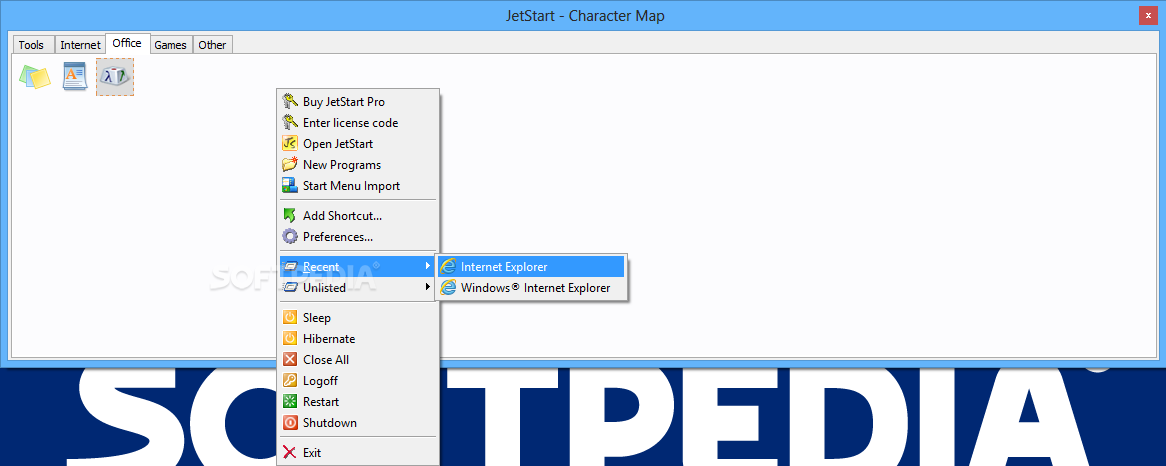Click the folder icon next to New Programs
Viewport: 1166px width, 466px height.
click(x=290, y=164)
